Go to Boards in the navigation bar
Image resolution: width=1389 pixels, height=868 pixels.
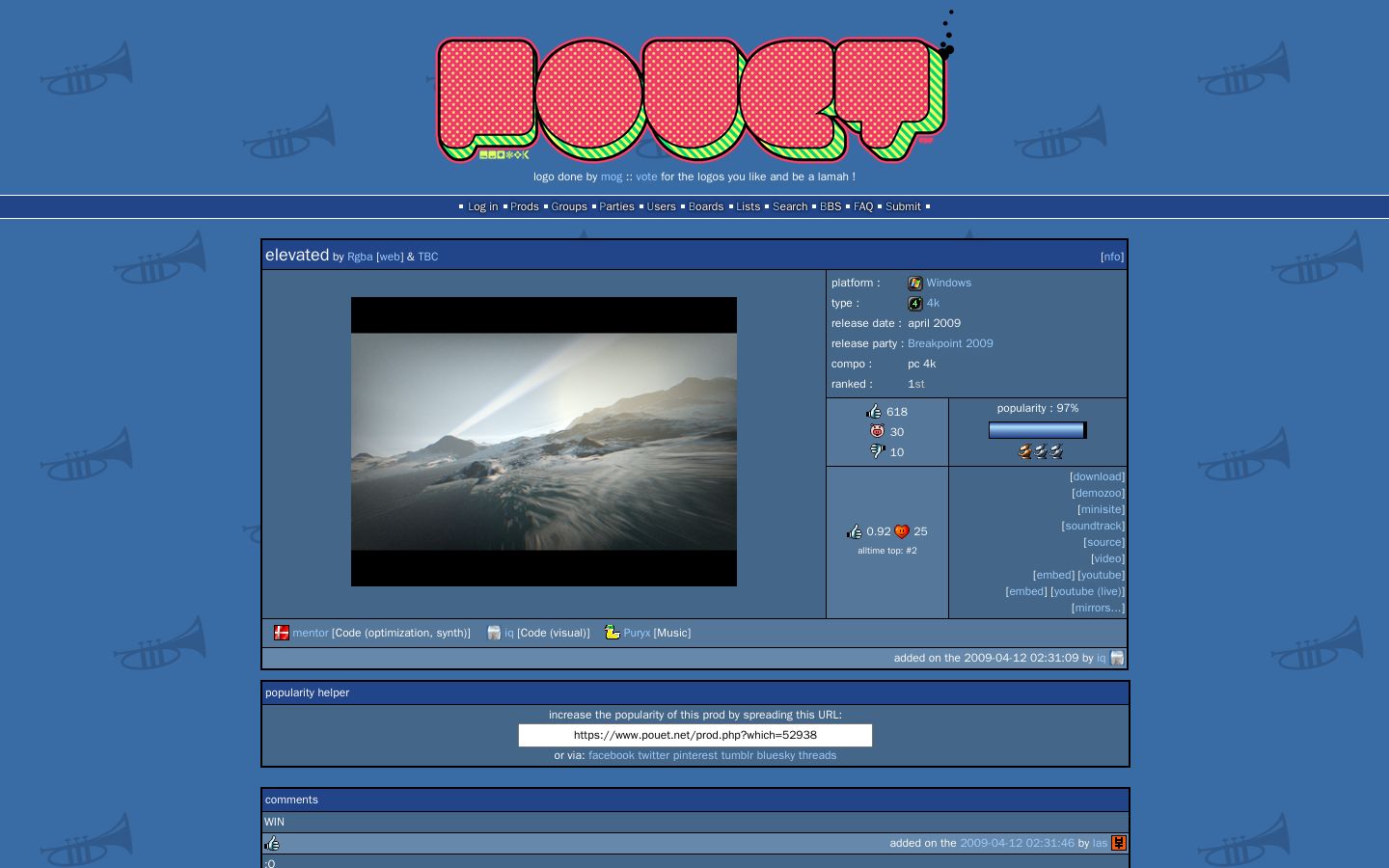706,206
